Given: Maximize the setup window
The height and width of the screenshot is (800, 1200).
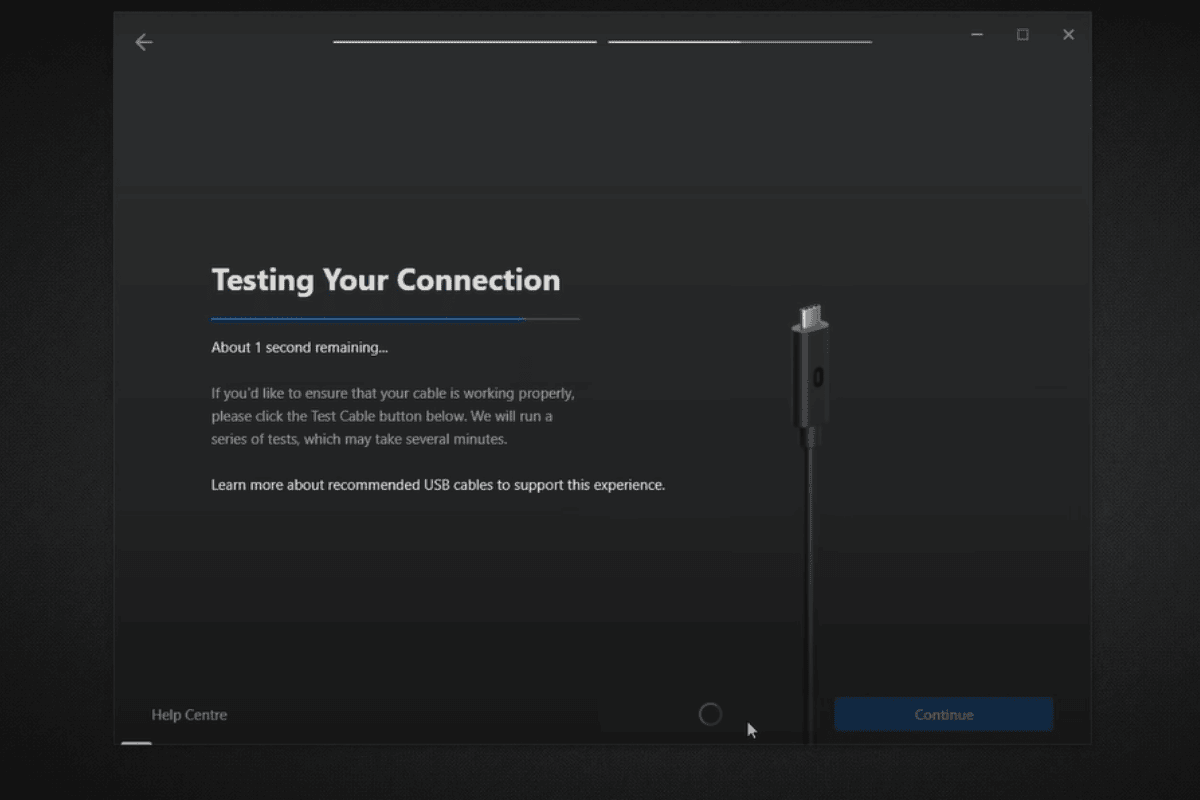Looking at the screenshot, I should pos(1023,35).
